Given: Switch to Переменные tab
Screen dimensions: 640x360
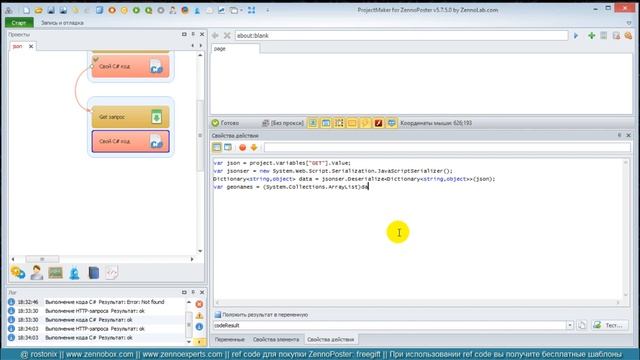Looking at the screenshot, I should 229,340.
